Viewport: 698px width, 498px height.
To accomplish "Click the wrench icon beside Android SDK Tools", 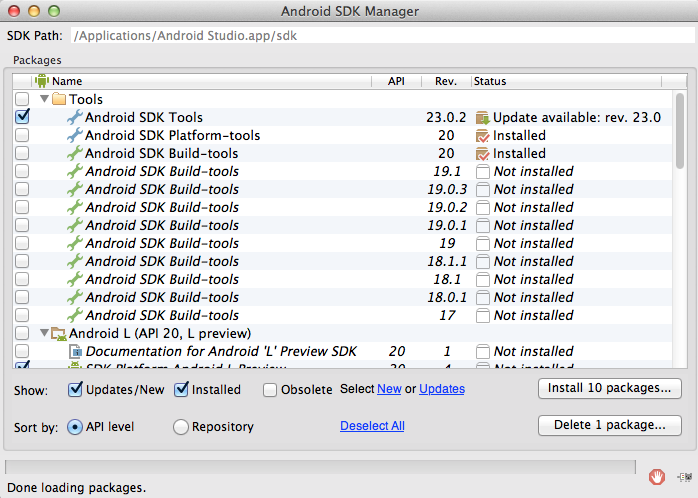I will (74, 117).
